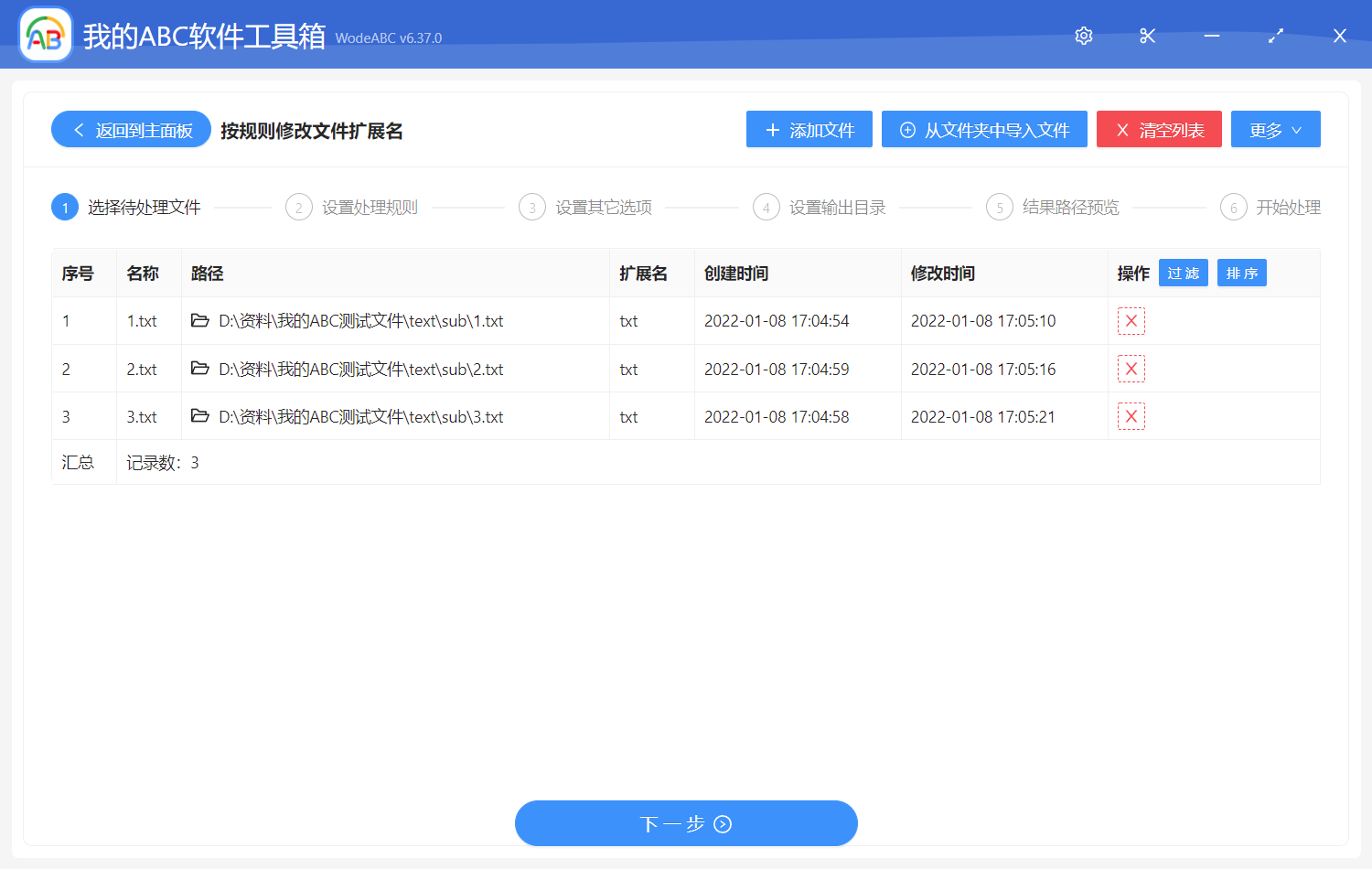Select the path cell of 3.txt row

tap(359, 416)
